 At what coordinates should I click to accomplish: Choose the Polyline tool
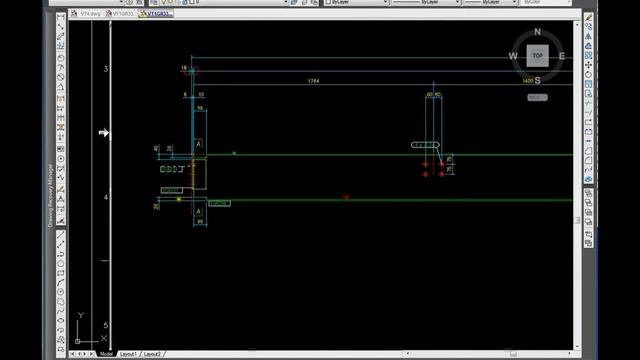(61, 254)
